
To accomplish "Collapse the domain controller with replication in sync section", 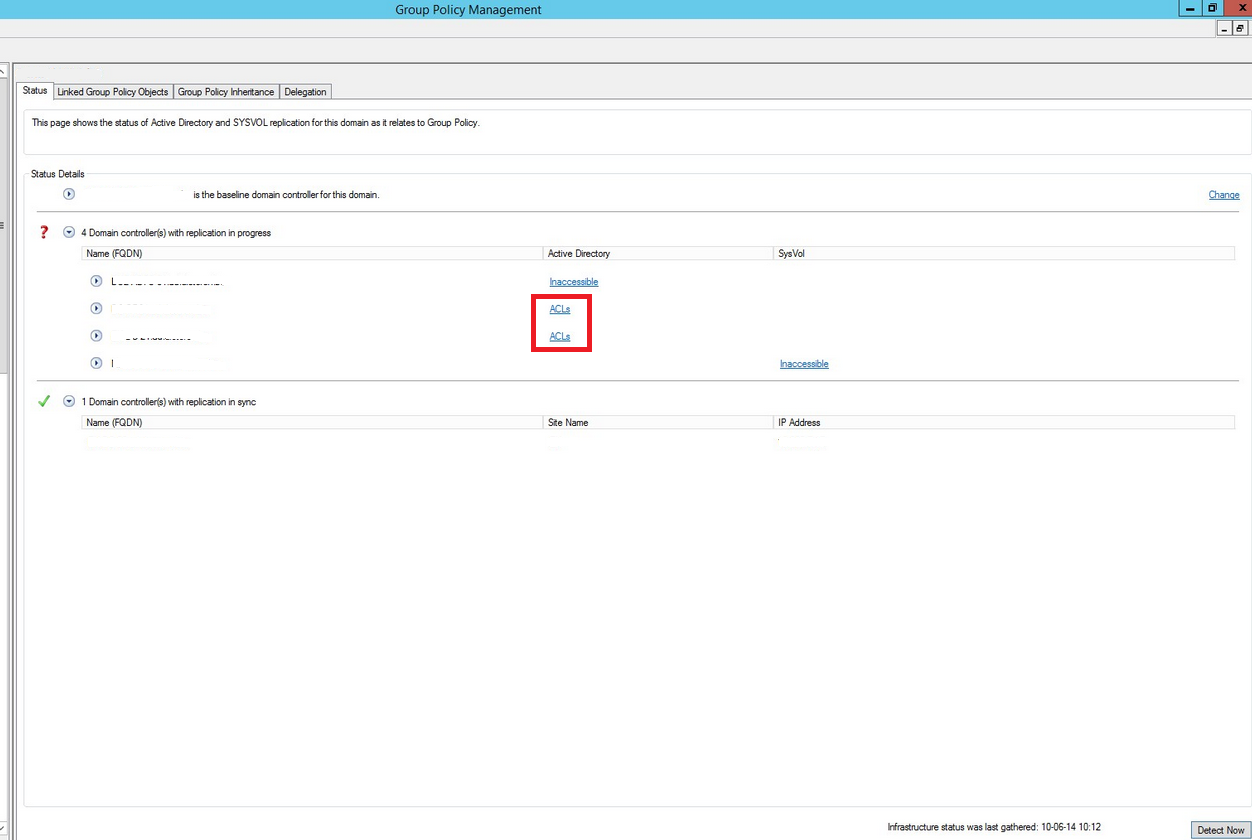I will (68, 400).
